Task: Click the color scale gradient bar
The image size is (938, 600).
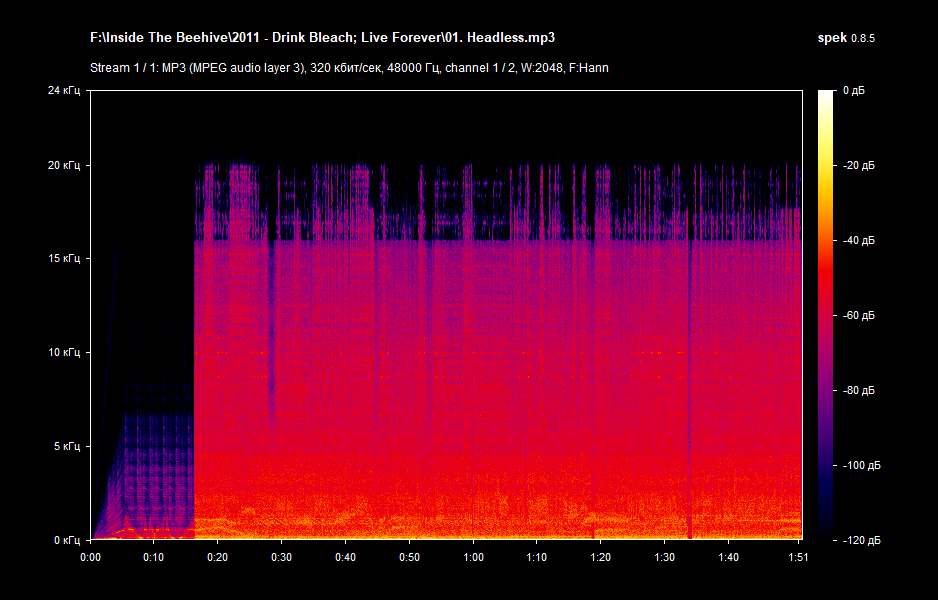Action: [x=826, y=314]
